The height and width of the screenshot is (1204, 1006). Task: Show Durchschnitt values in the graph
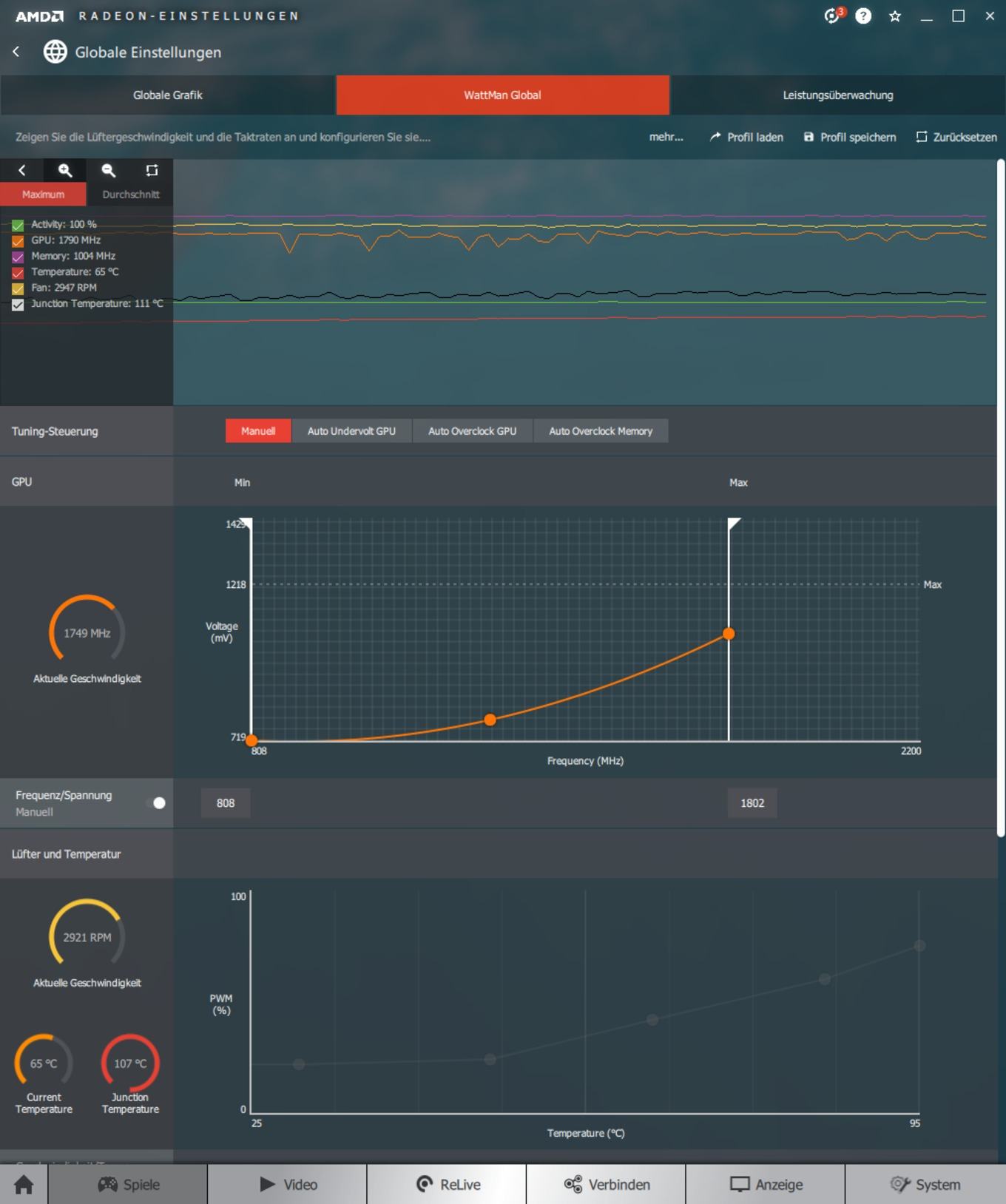click(x=130, y=195)
